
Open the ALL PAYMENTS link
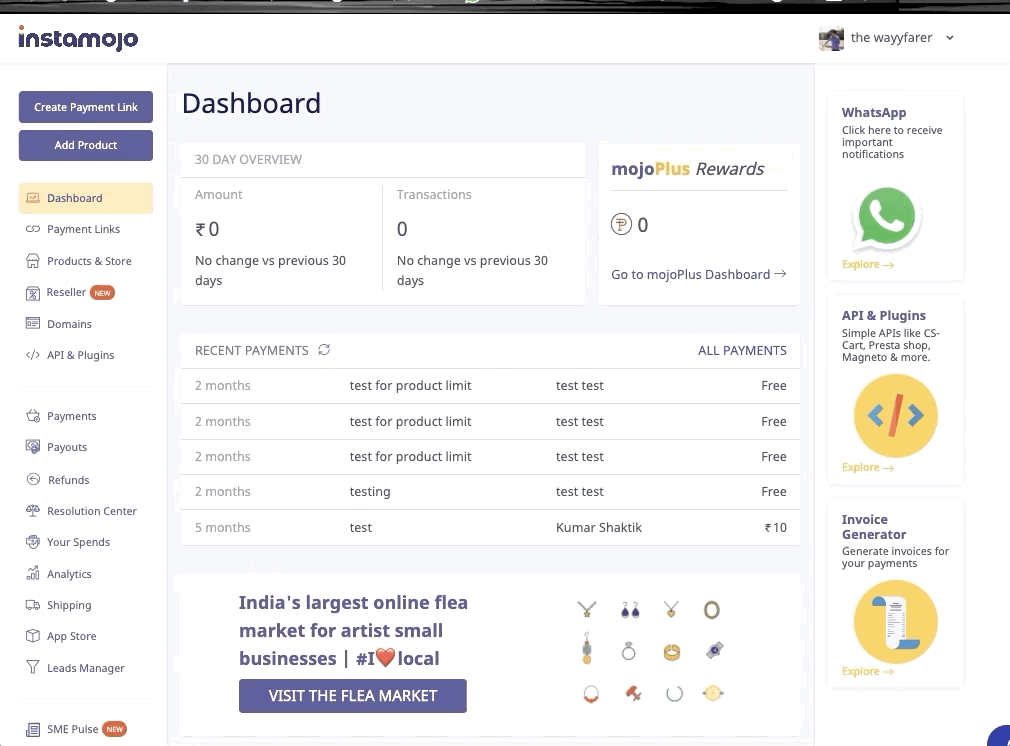click(742, 350)
